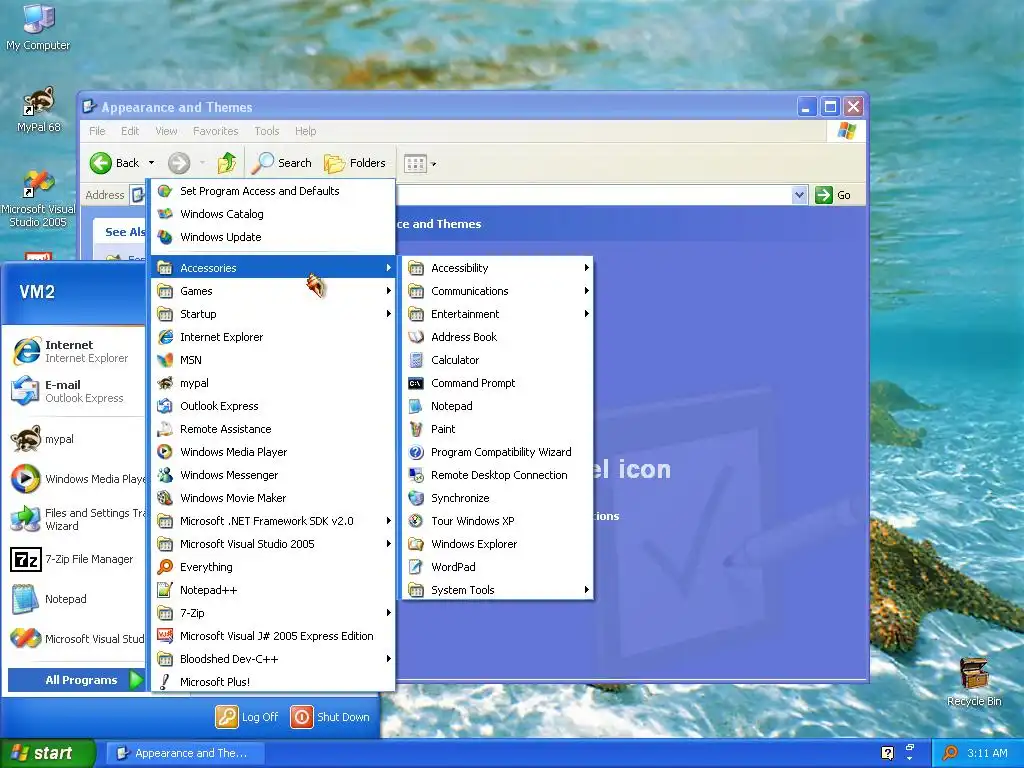Expand the Entertainment submenu
Image resolution: width=1024 pixels, height=768 pixels.
click(x=497, y=313)
